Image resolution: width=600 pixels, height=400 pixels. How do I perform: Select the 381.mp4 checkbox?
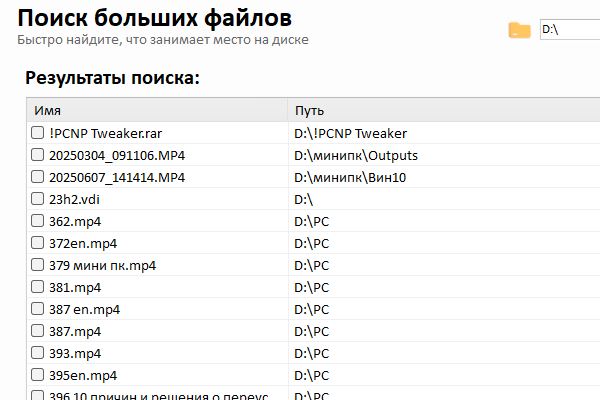37,287
